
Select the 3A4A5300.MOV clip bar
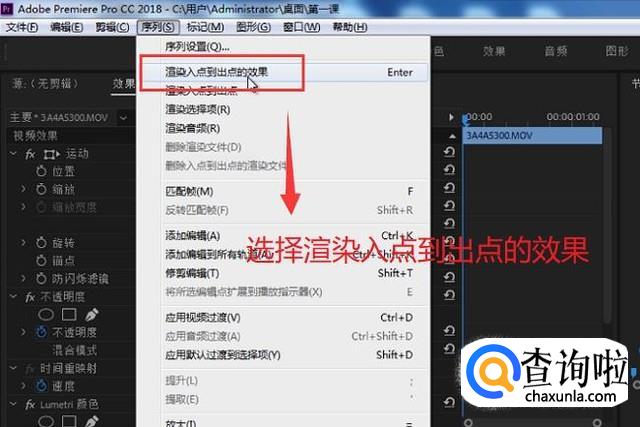pos(532,136)
